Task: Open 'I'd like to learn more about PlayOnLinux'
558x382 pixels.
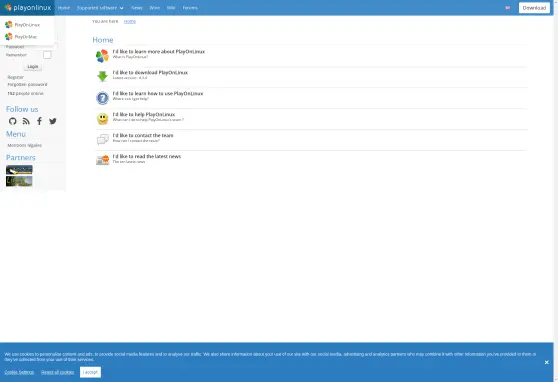Action: click(159, 52)
